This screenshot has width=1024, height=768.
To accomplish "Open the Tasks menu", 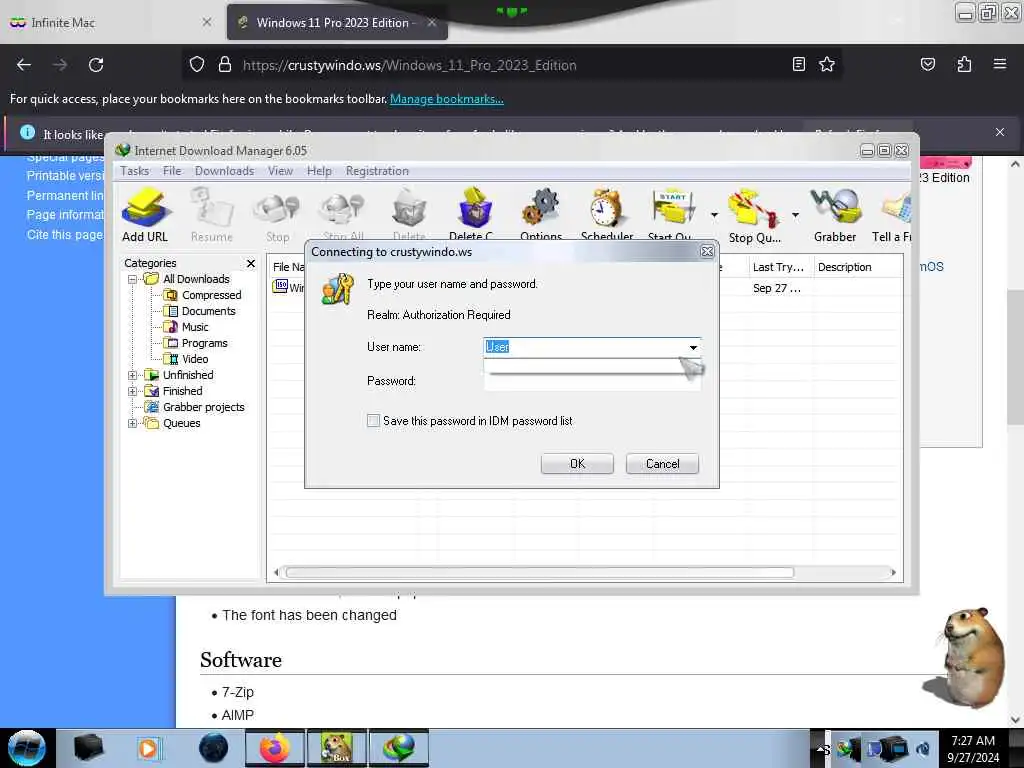I will pos(135,170).
